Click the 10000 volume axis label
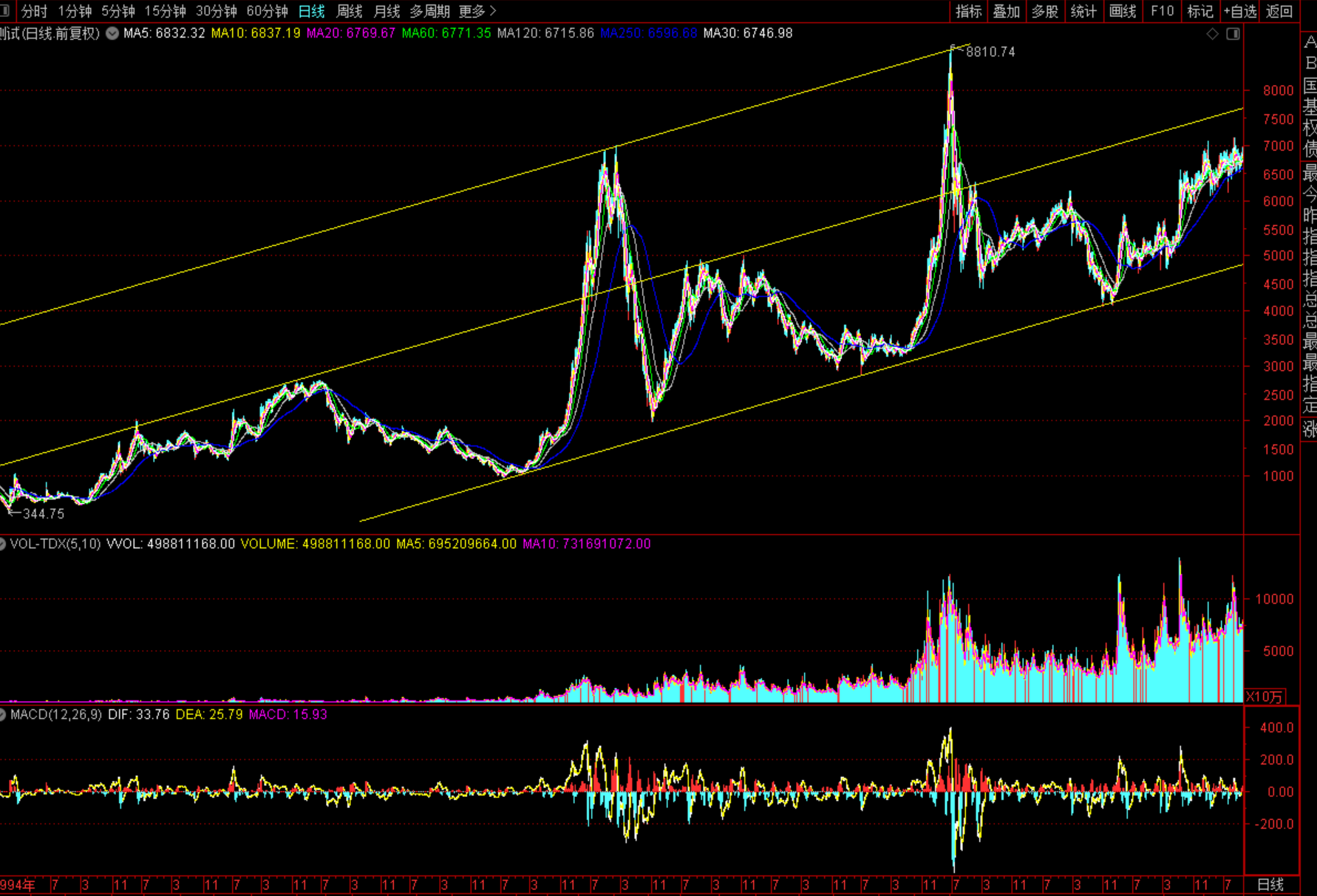This screenshot has height=896, width=1317. [1275, 599]
